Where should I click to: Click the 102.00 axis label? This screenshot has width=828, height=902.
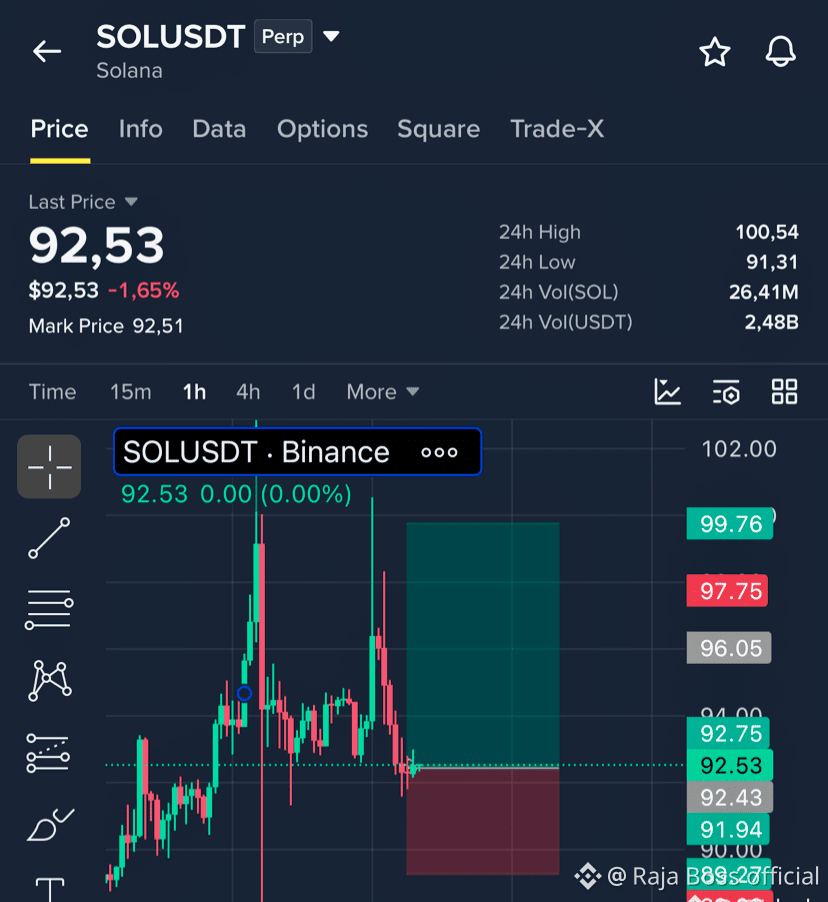[739, 449]
